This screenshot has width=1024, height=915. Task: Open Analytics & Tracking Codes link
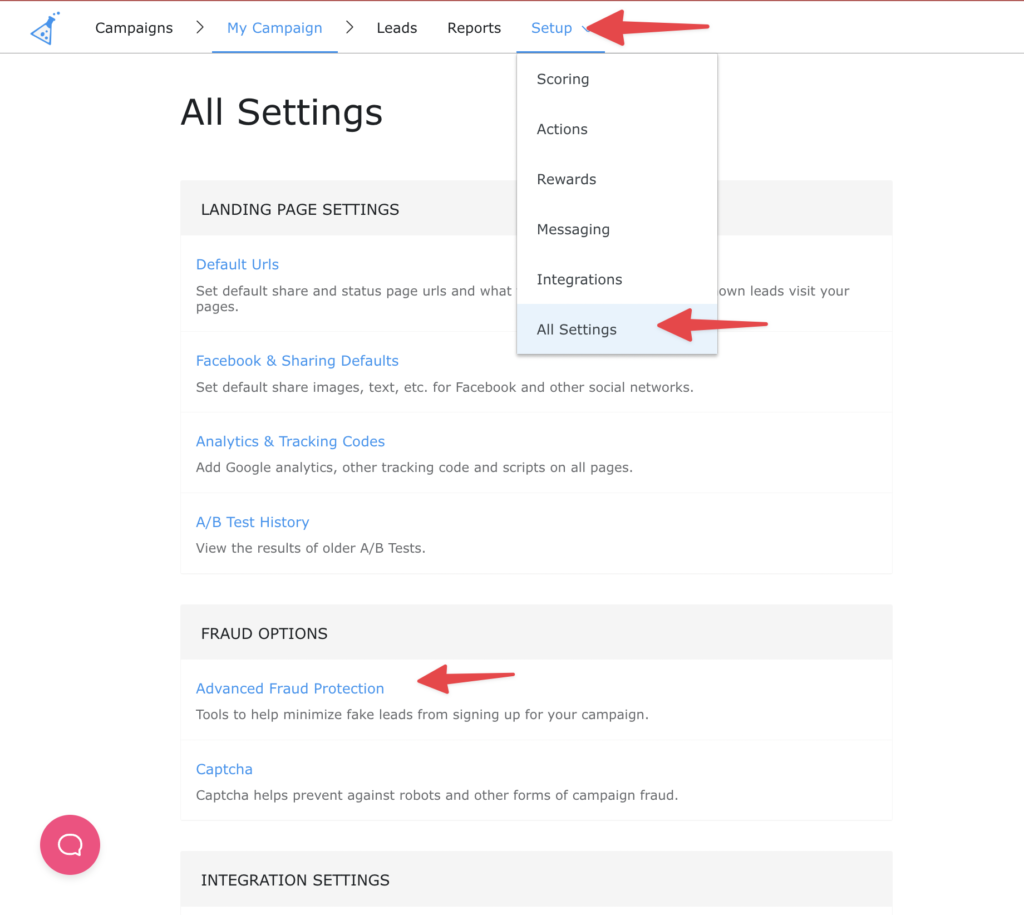[x=290, y=441]
